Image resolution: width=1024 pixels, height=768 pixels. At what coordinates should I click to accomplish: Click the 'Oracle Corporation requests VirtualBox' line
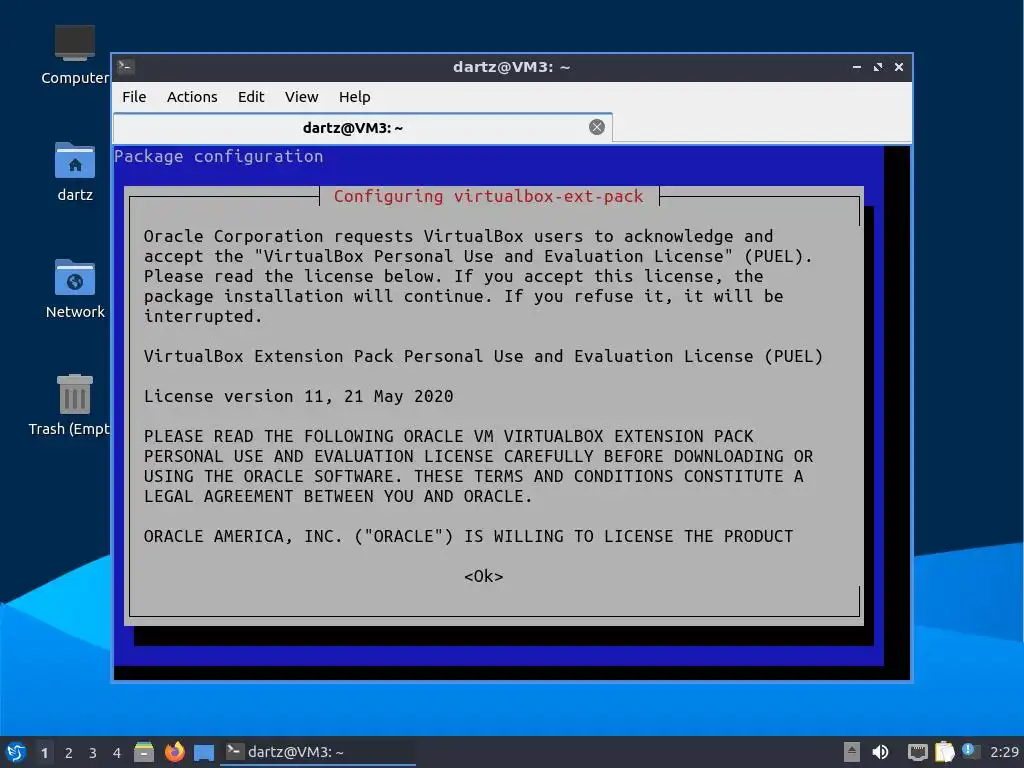tap(458, 236)
